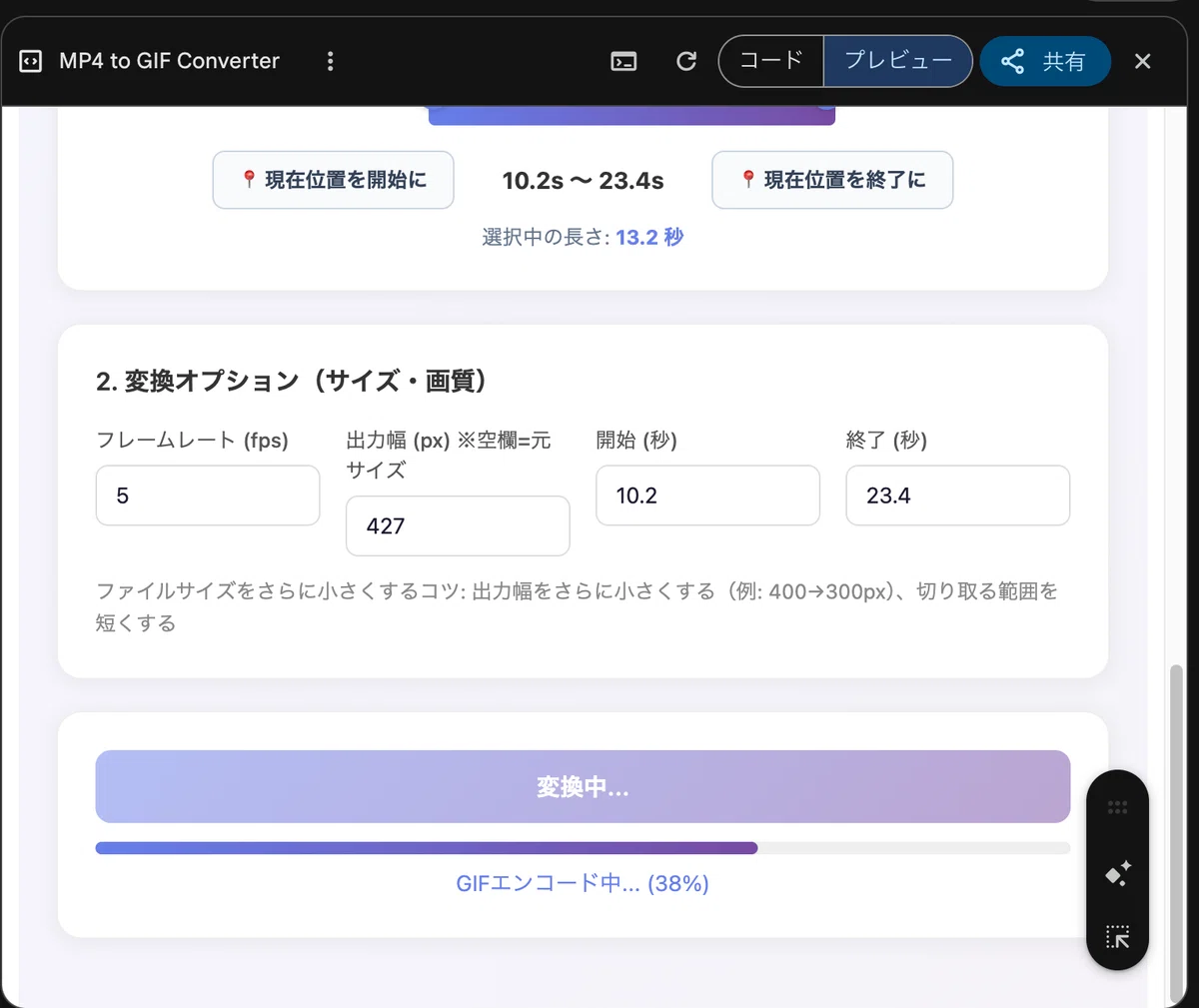
Task: Click the フレームレート (fps) label
Action: pos(192,441)
